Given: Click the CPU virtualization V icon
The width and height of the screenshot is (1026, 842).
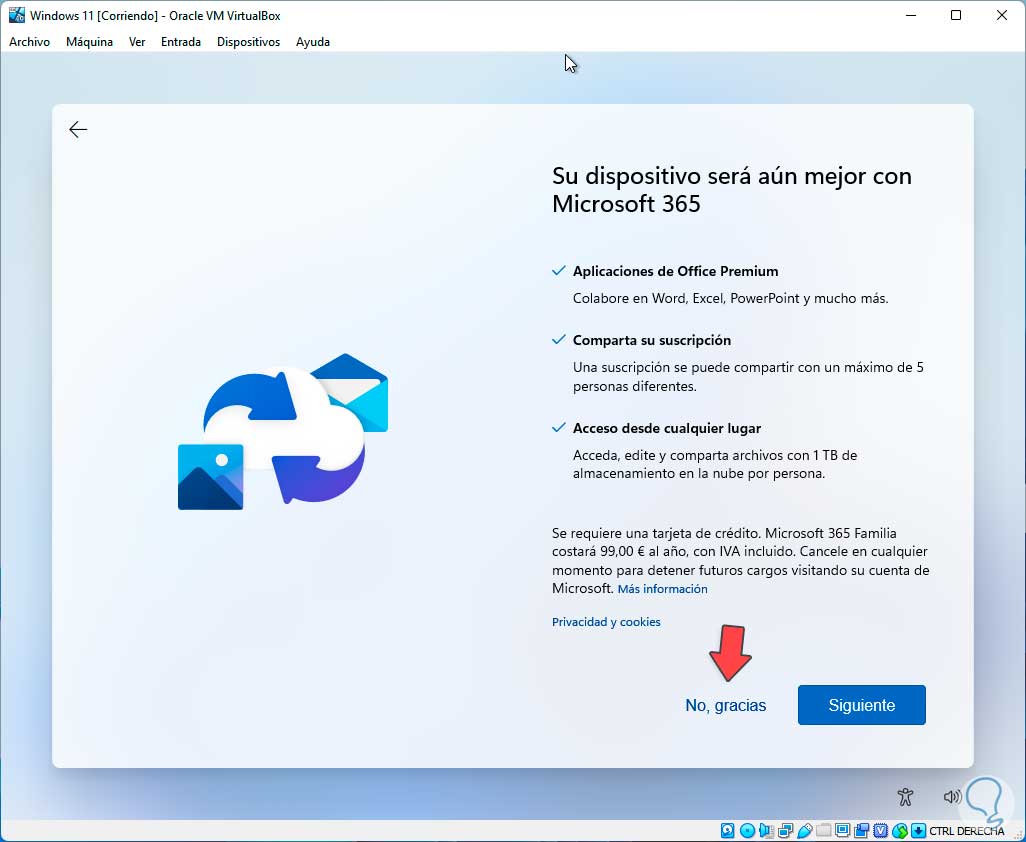Looking at the screenshot, I should [881, 831].
